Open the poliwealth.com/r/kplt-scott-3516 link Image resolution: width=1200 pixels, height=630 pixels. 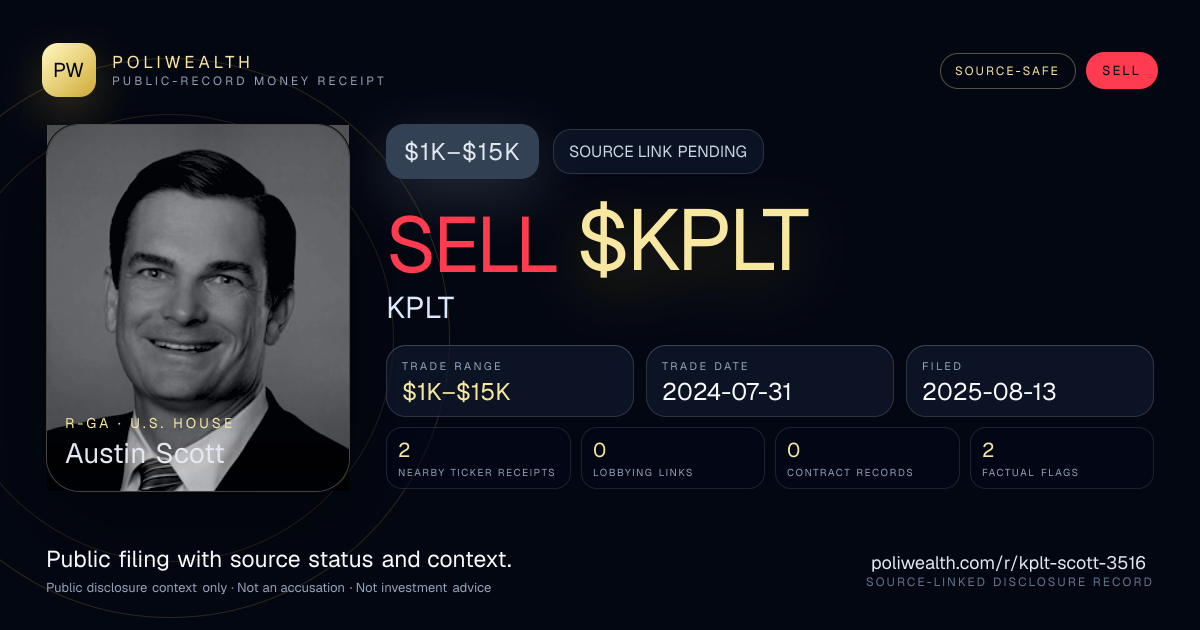tap(1008, 563)
